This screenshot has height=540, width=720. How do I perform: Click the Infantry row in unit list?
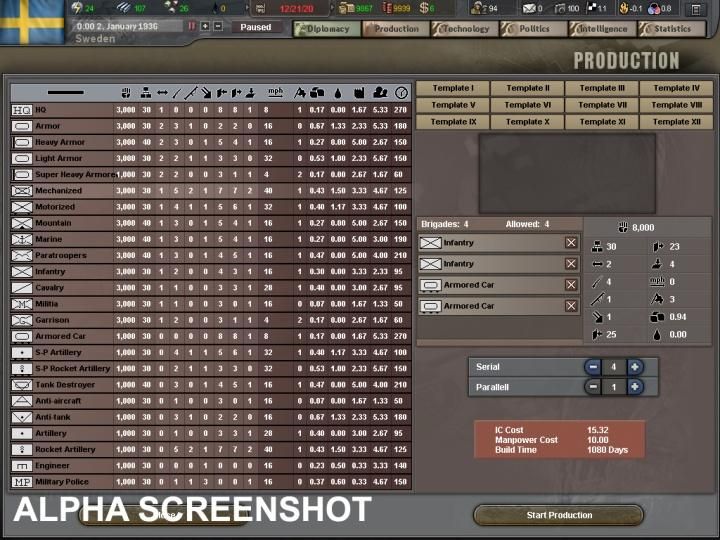[211, 272]
